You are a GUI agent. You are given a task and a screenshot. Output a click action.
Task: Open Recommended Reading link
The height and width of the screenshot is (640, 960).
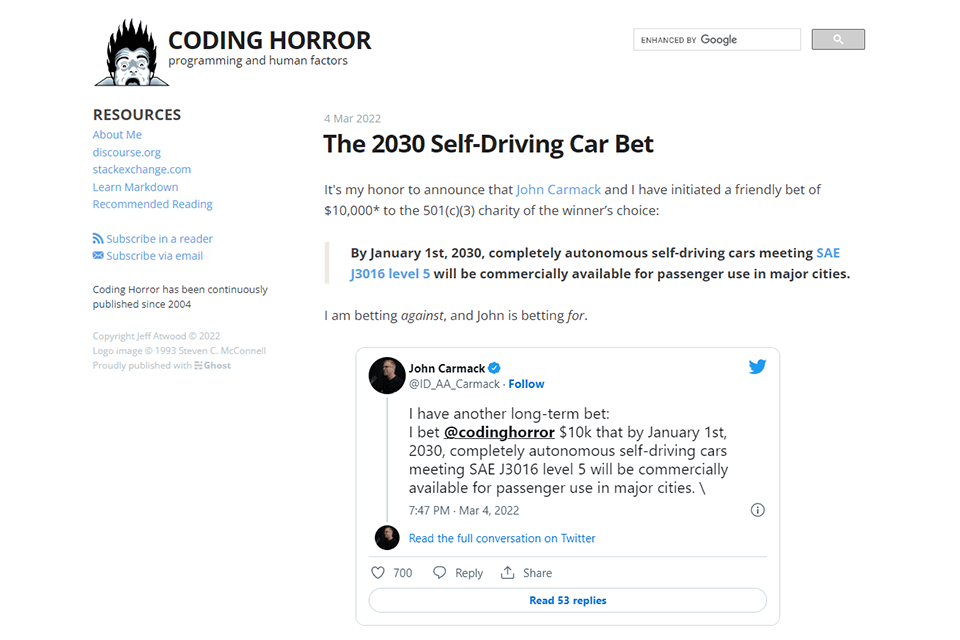pos(152,204)
